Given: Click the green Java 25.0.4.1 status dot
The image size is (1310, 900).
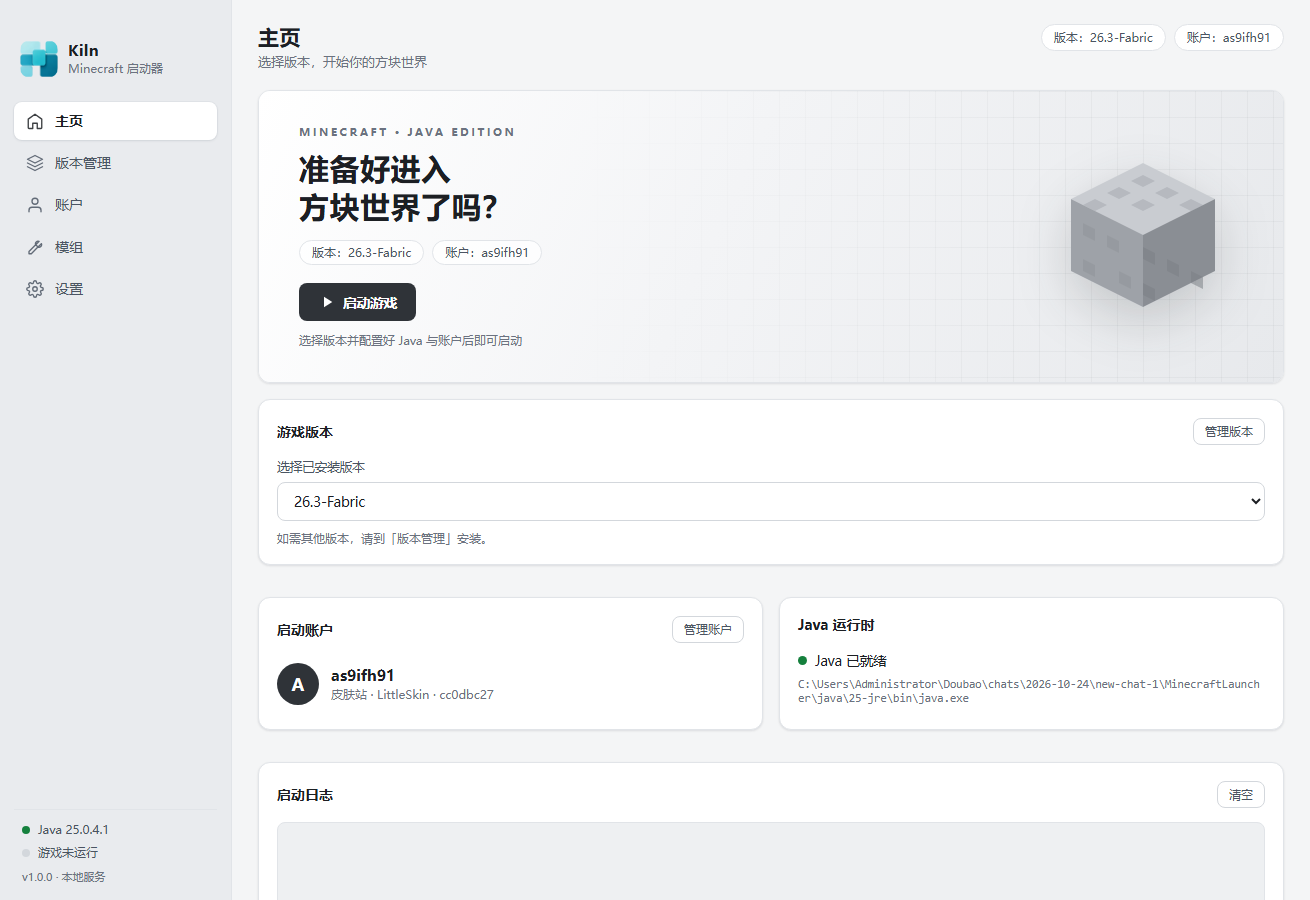Looking at the screenshot, I should (26, 830).
